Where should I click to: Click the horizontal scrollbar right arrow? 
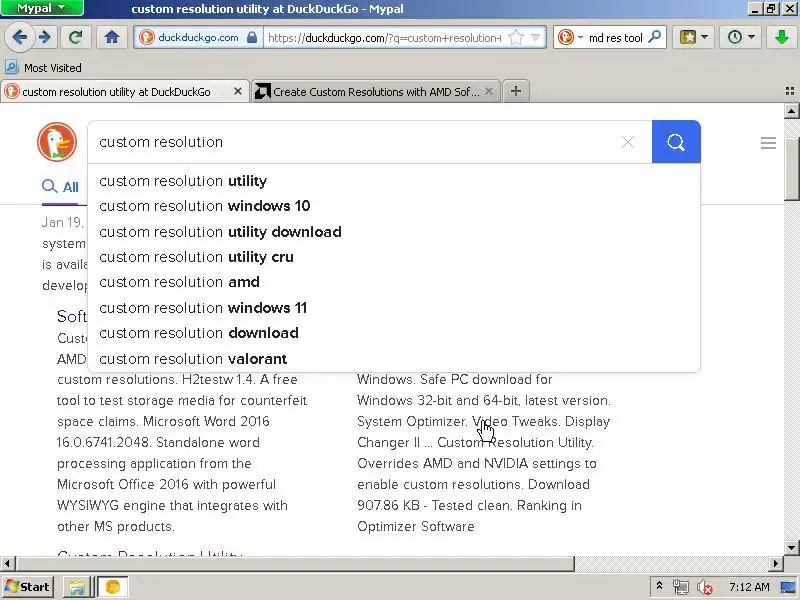(776, 563)
